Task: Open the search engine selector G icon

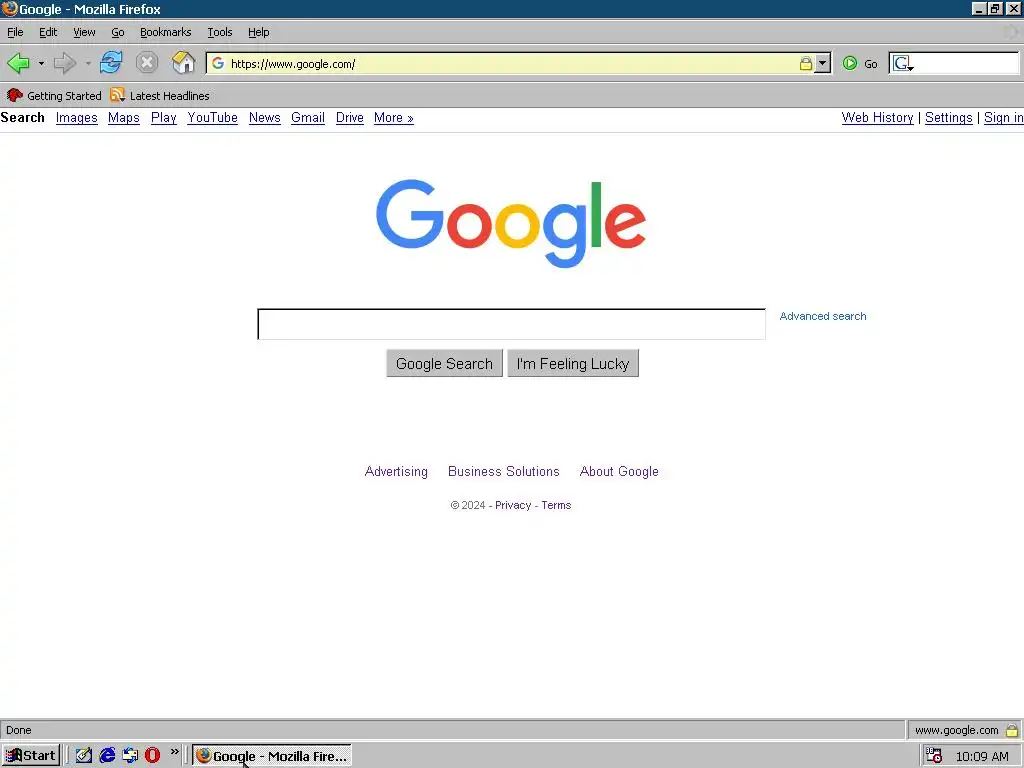Action: (903, 63)
